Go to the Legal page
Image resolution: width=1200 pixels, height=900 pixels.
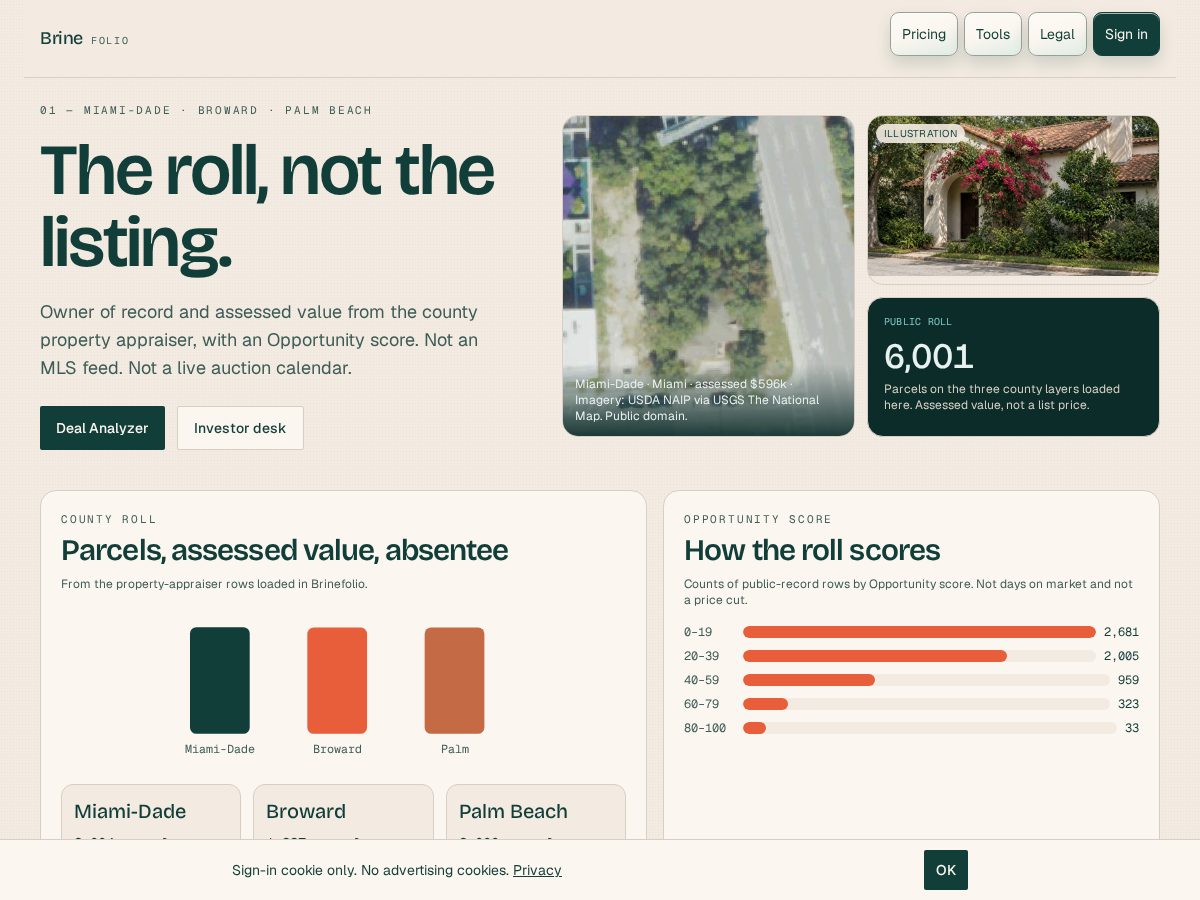tap(1057, 34)
